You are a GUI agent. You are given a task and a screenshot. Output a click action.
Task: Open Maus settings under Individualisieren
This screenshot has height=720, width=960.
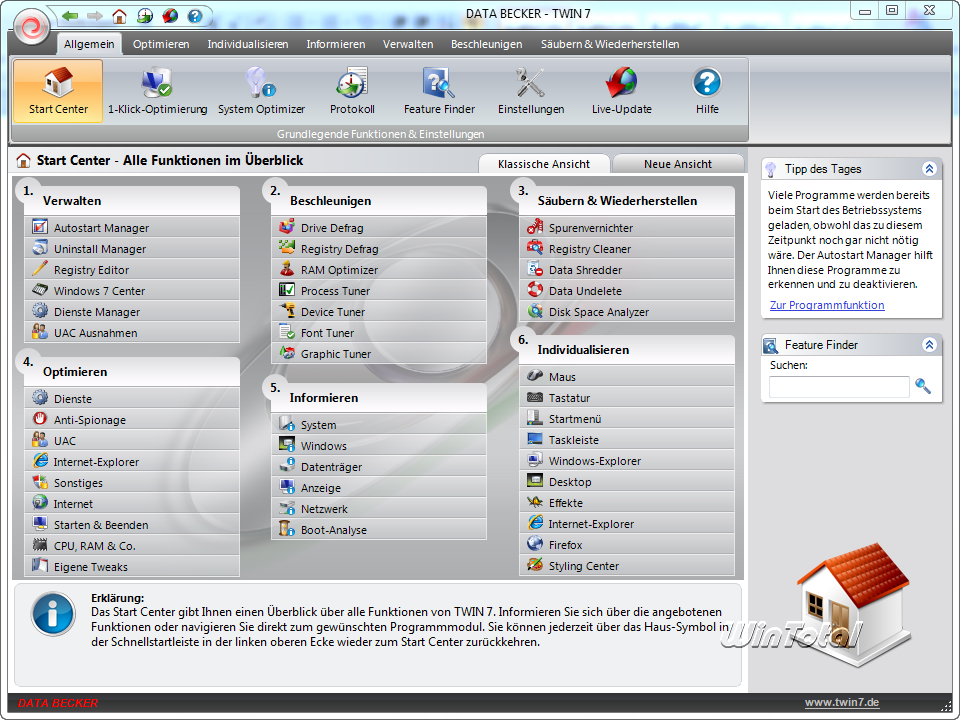627,377
